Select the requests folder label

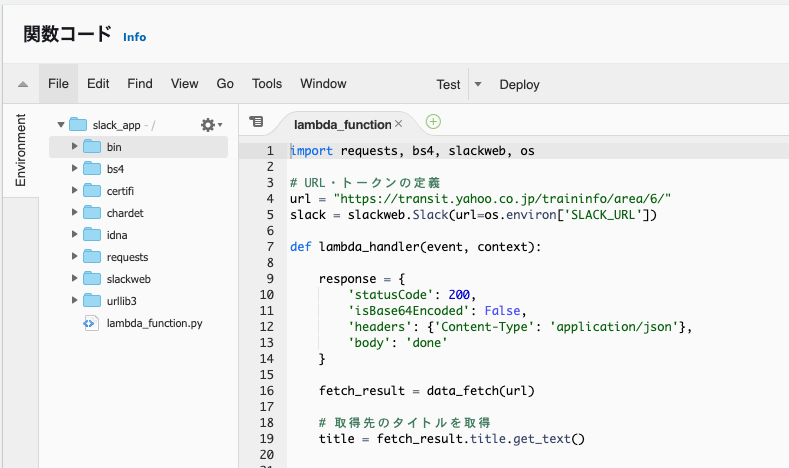127,257
